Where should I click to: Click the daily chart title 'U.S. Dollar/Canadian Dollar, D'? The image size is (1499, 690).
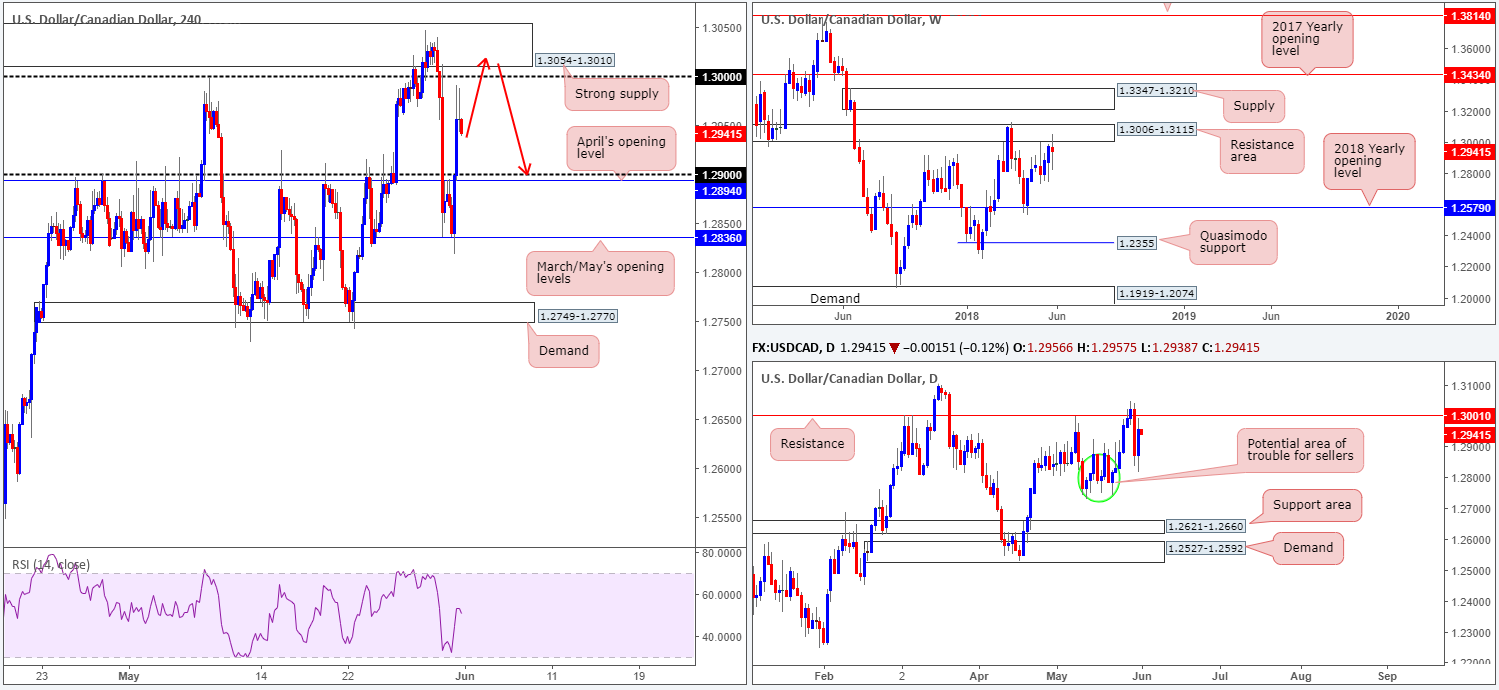(849, 379)
